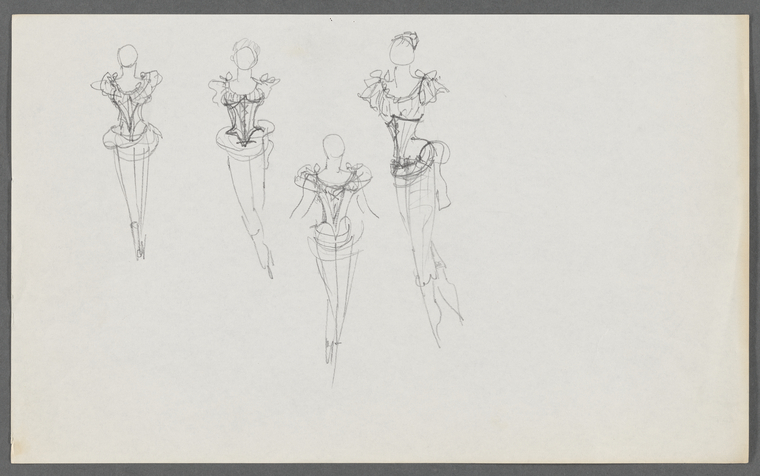Select the rightmost tall figure's head with headpiece

[404, 48]
